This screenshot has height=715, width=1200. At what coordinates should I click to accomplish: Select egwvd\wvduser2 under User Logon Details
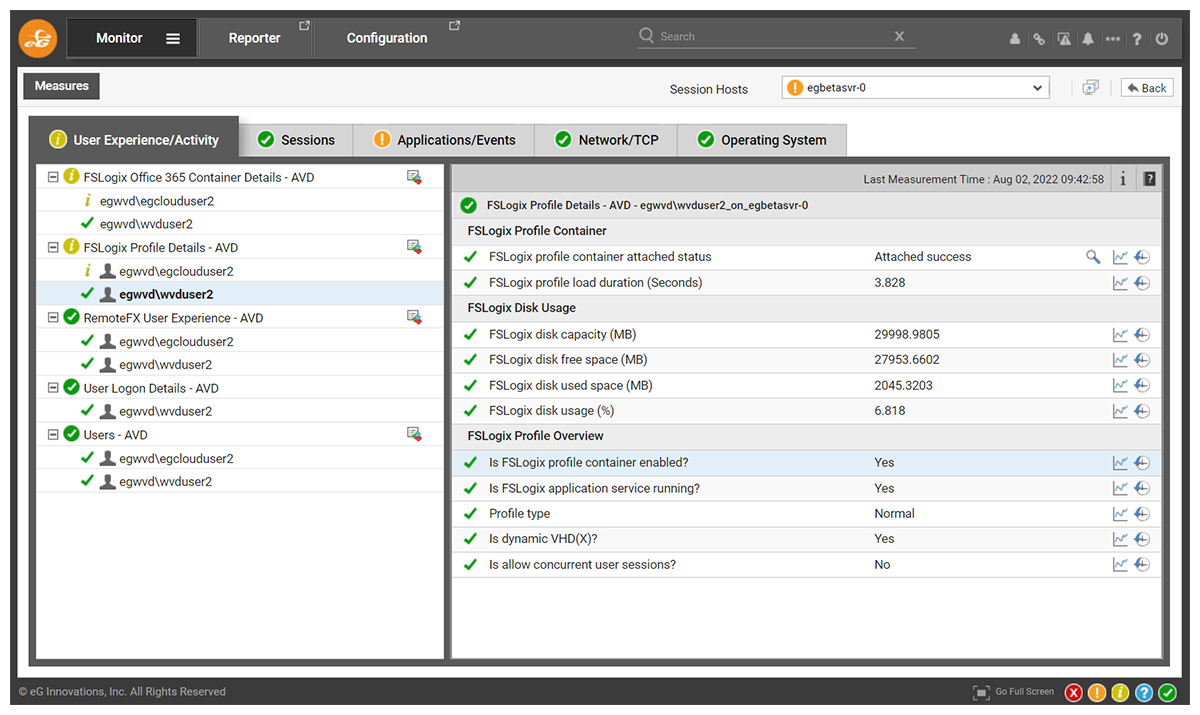click(165, 411)
